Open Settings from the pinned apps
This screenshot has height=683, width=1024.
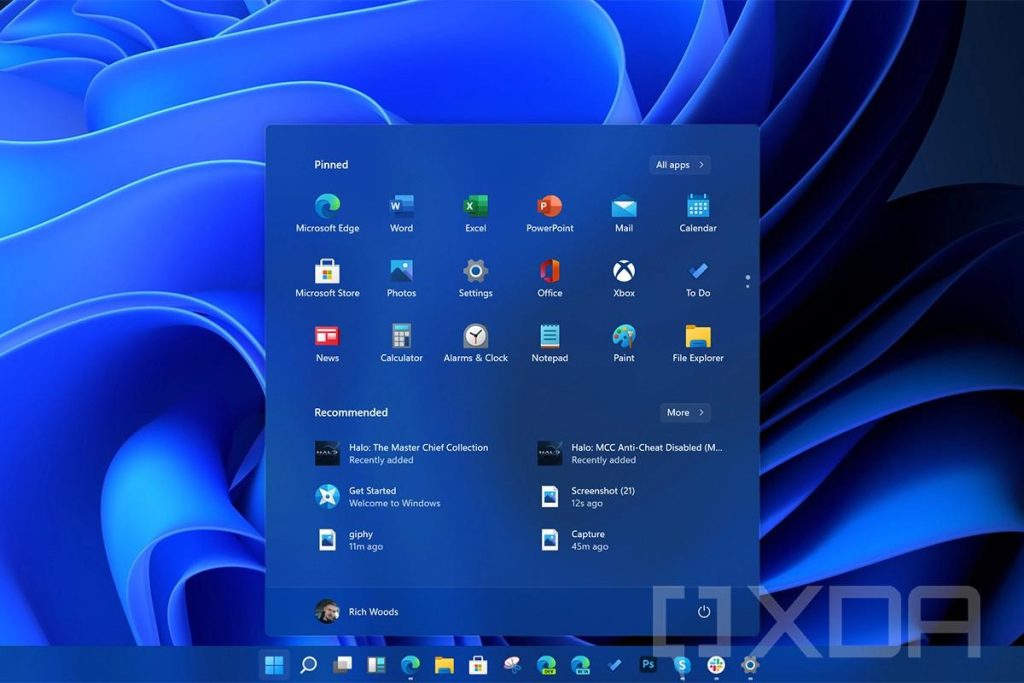coord(475,278)
